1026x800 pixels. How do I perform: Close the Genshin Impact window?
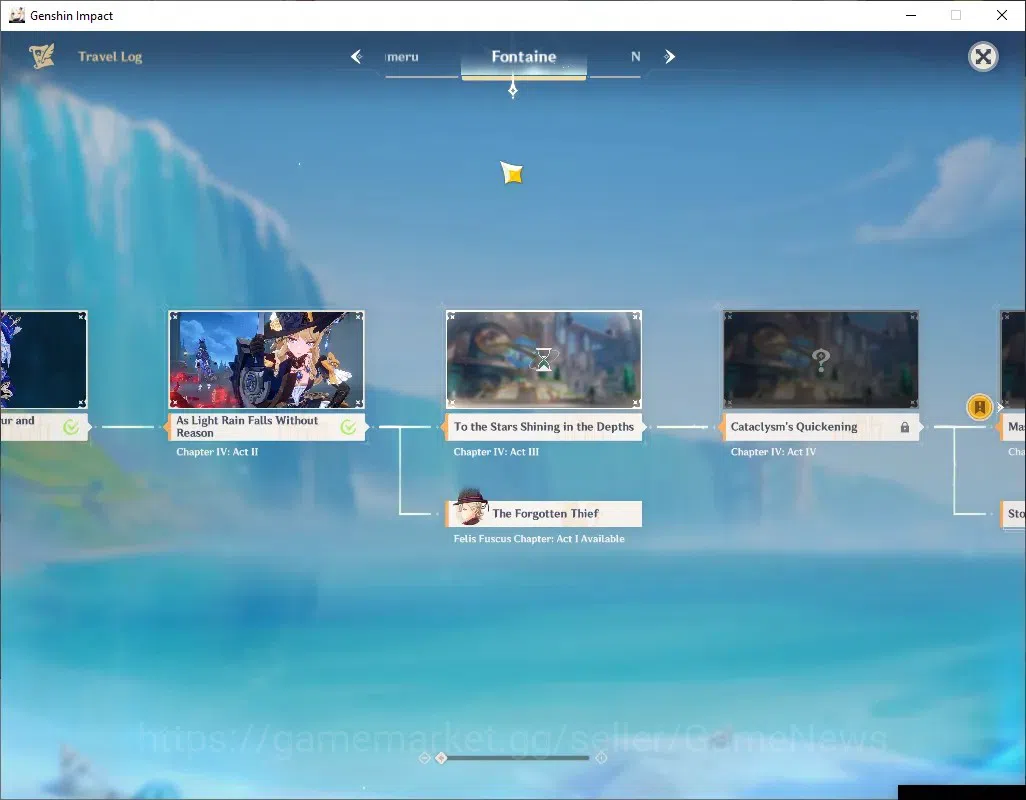[x=1001, y=15]
